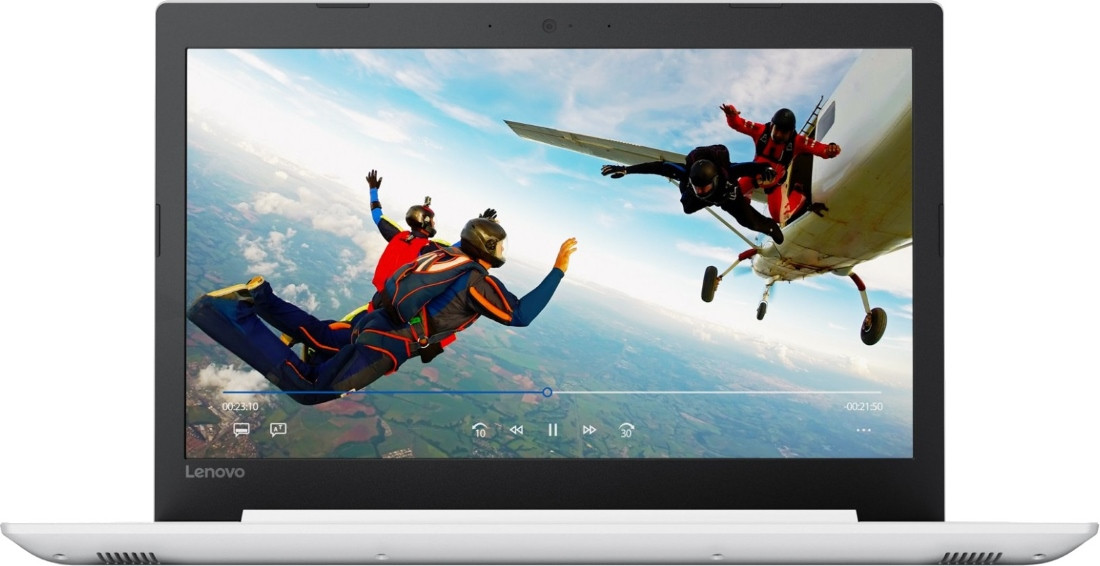
Task: Open the more options ellipsis menu
Action: 863,430
